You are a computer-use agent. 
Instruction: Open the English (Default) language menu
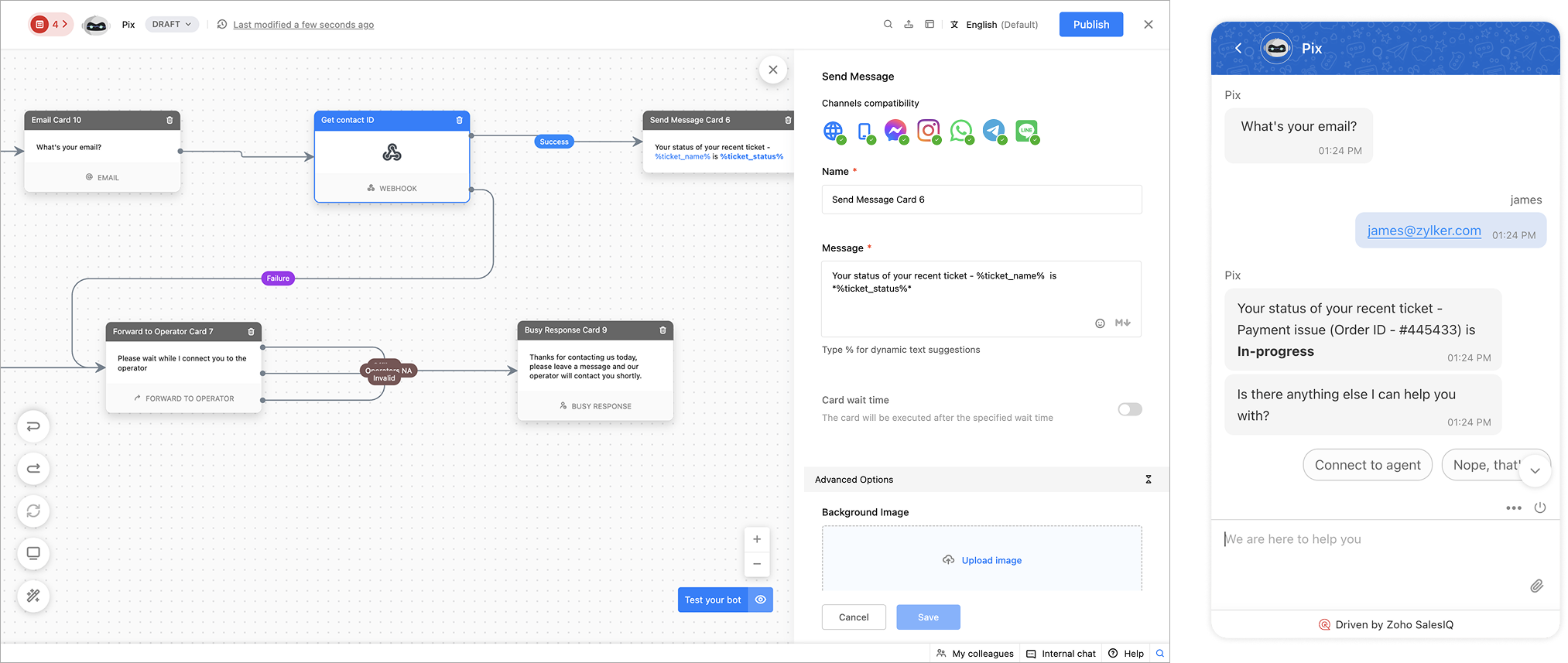coord(995,25)
